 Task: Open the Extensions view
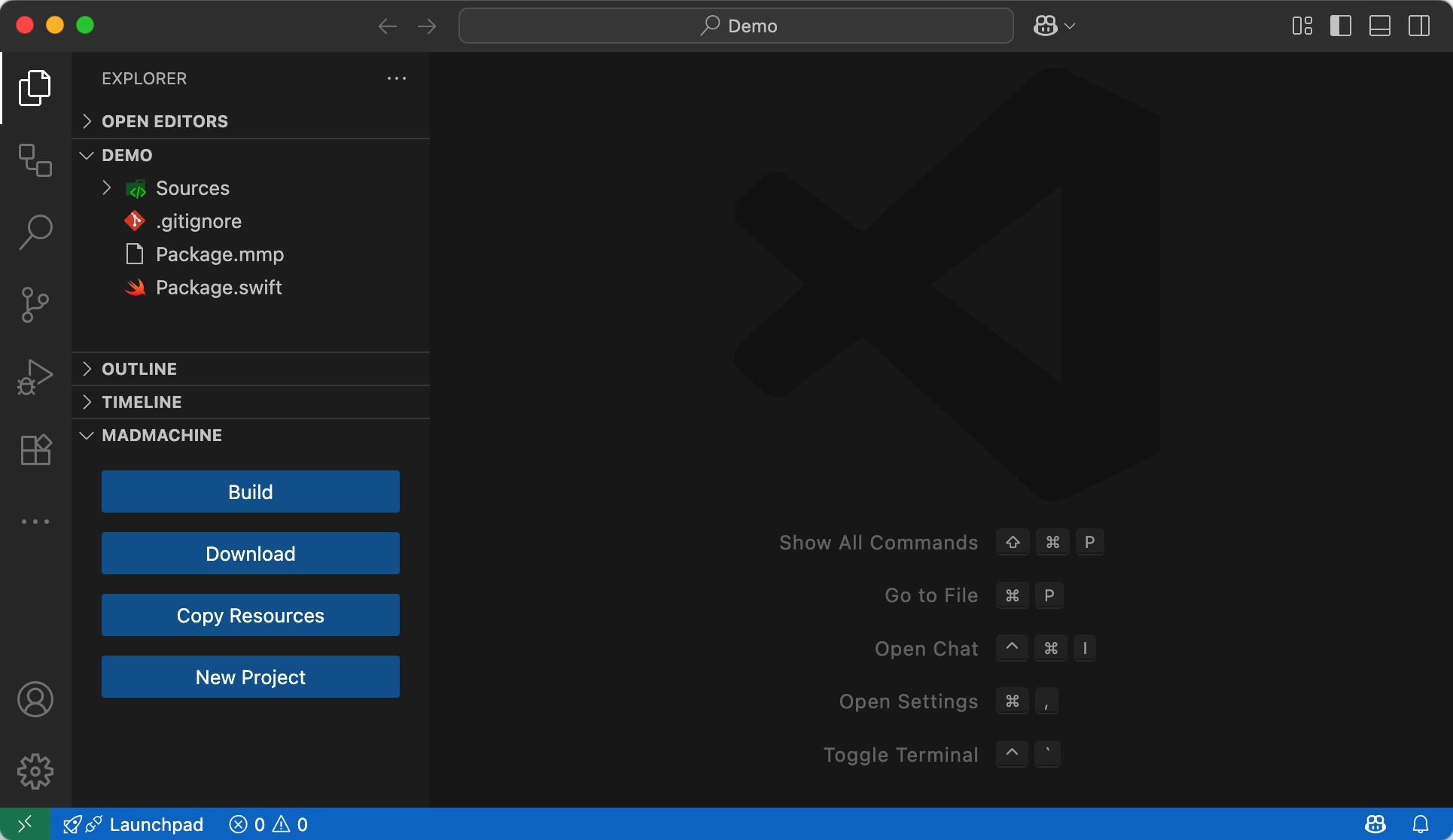[x=35, y=449]
